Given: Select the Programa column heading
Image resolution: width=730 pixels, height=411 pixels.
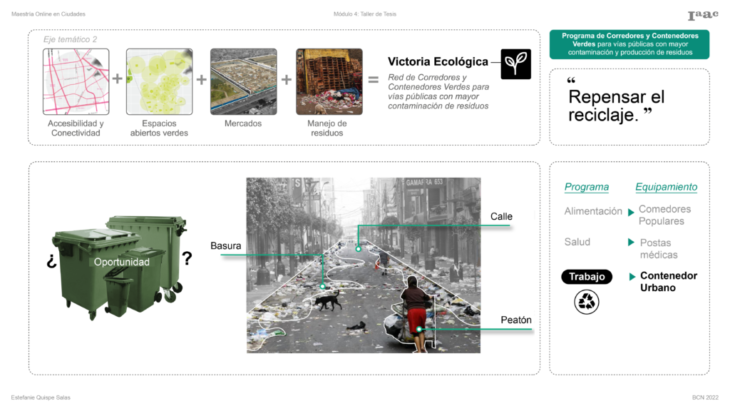Looking at the screenshot, I should [x=586, y=187].
